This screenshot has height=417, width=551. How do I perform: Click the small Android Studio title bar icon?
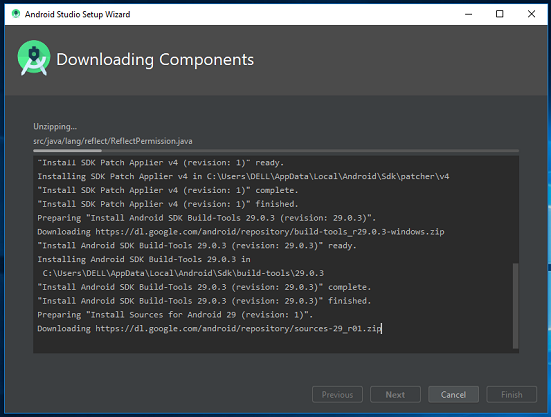tap(15, 14)
